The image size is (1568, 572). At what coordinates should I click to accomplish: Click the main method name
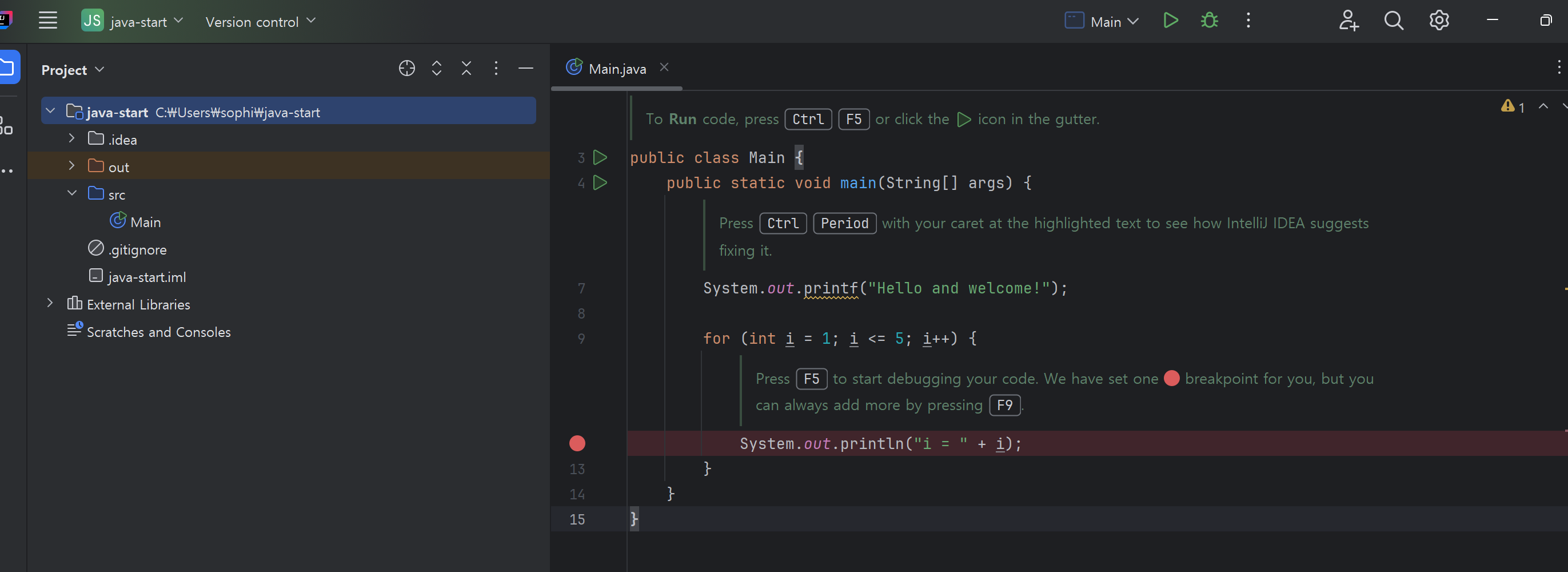857,182
